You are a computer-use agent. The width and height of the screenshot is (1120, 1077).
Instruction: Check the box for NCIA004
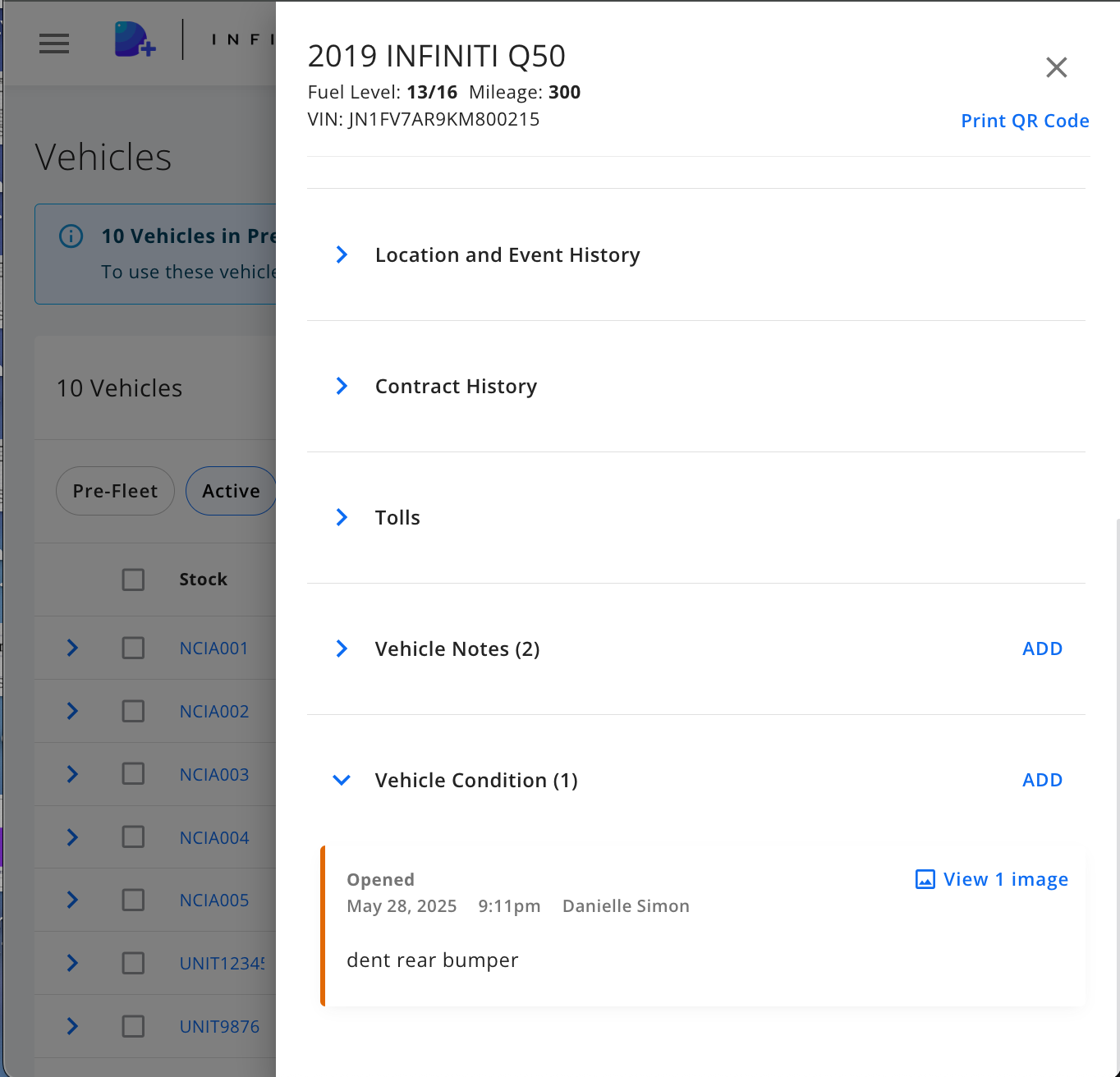(x=133, y=837)
